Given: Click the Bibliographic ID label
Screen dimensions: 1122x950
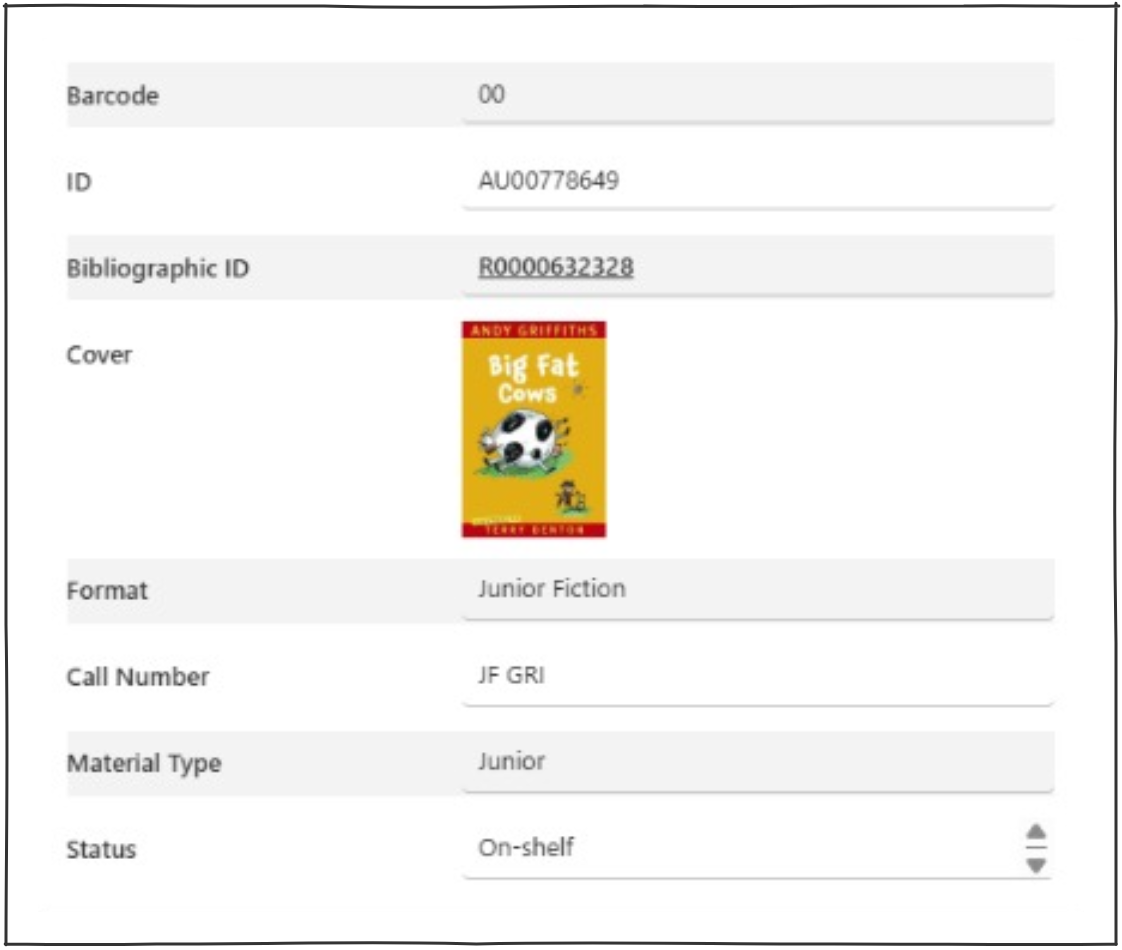Looking at the screenshot, I should pyautogui.click(x=157, y=268).
